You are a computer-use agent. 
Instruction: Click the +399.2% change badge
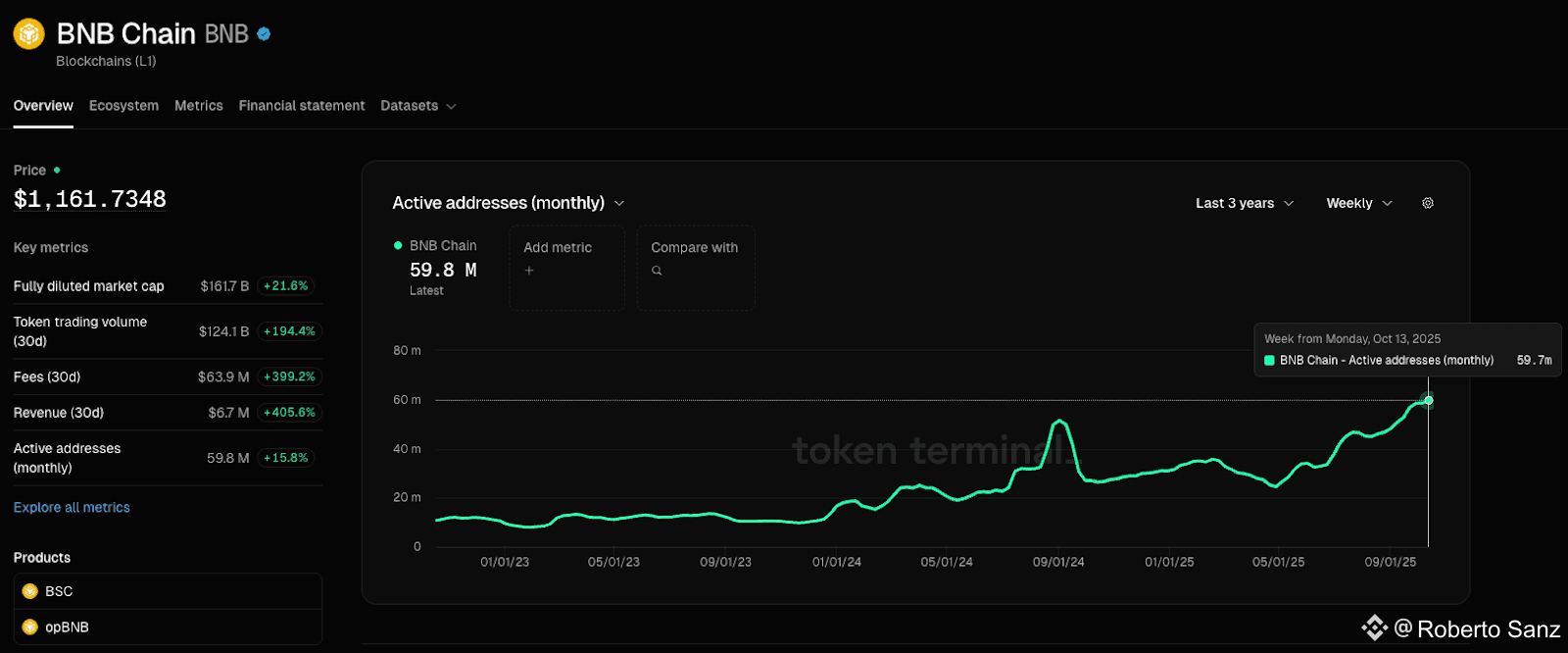pos(289,377)
